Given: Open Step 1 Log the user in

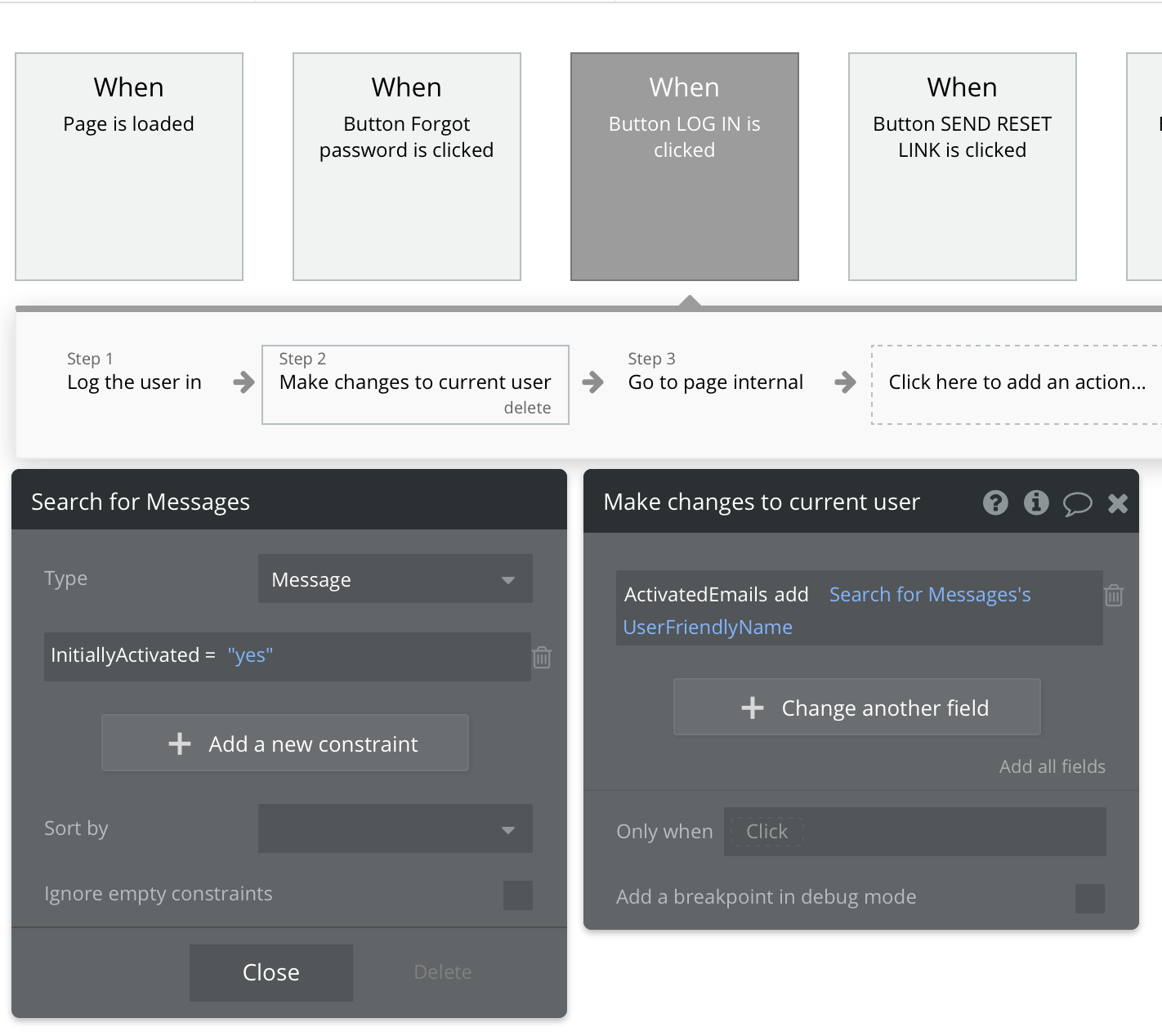Looking at the screenshot, I should tap(134, 372).
